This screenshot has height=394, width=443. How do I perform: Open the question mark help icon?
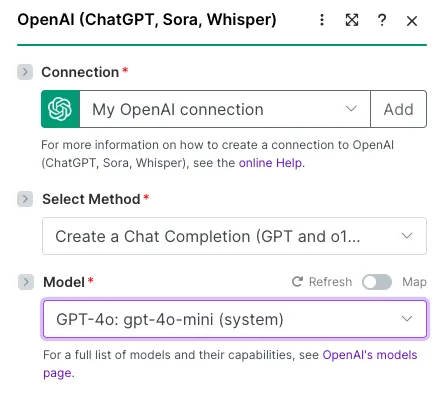click(x=382, y=20)
